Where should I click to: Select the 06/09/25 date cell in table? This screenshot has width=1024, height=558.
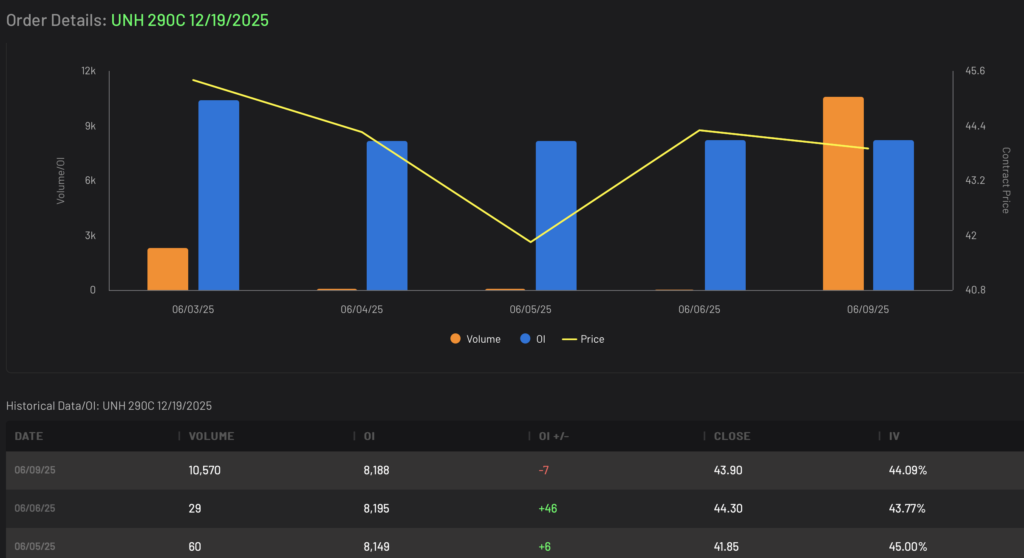pyautogui.click(x=35, y=470)
